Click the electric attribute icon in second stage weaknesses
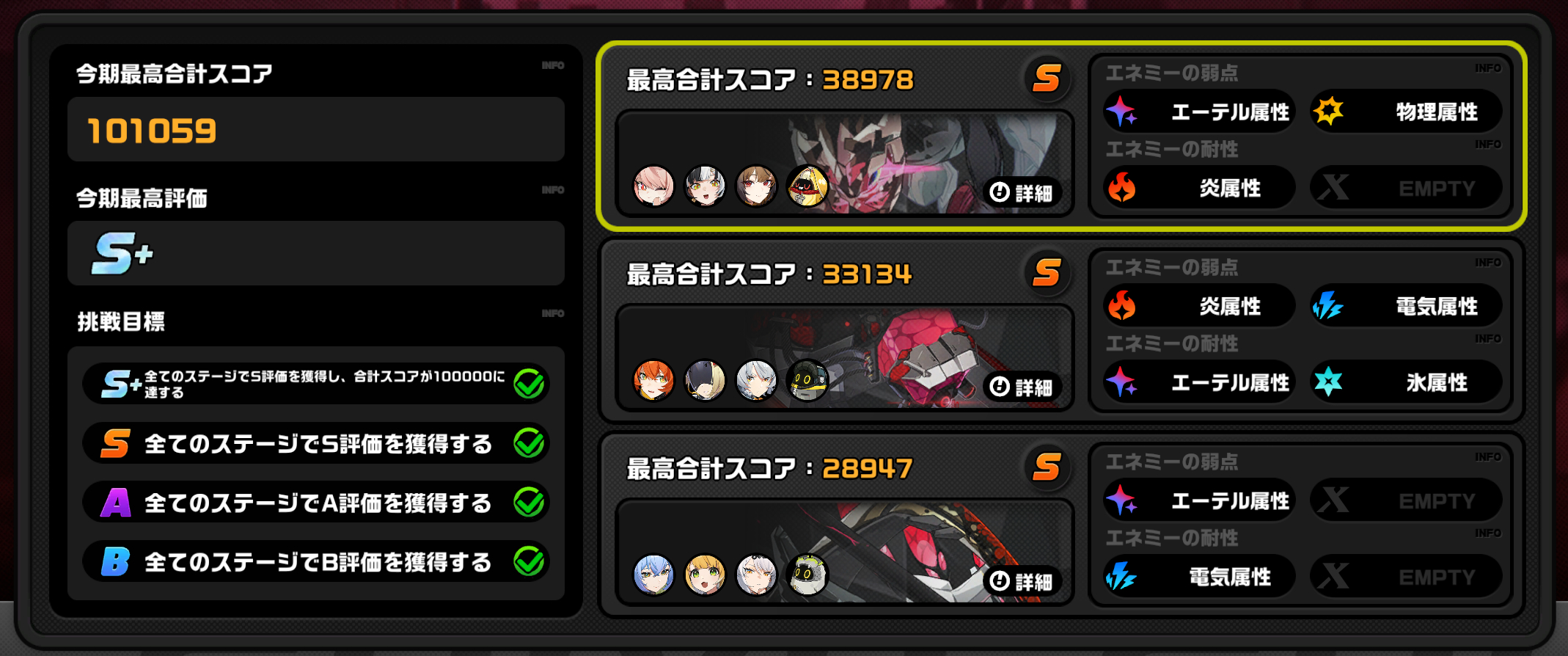Viewport: 1568px width, 656px height. tap(1328, 306)
